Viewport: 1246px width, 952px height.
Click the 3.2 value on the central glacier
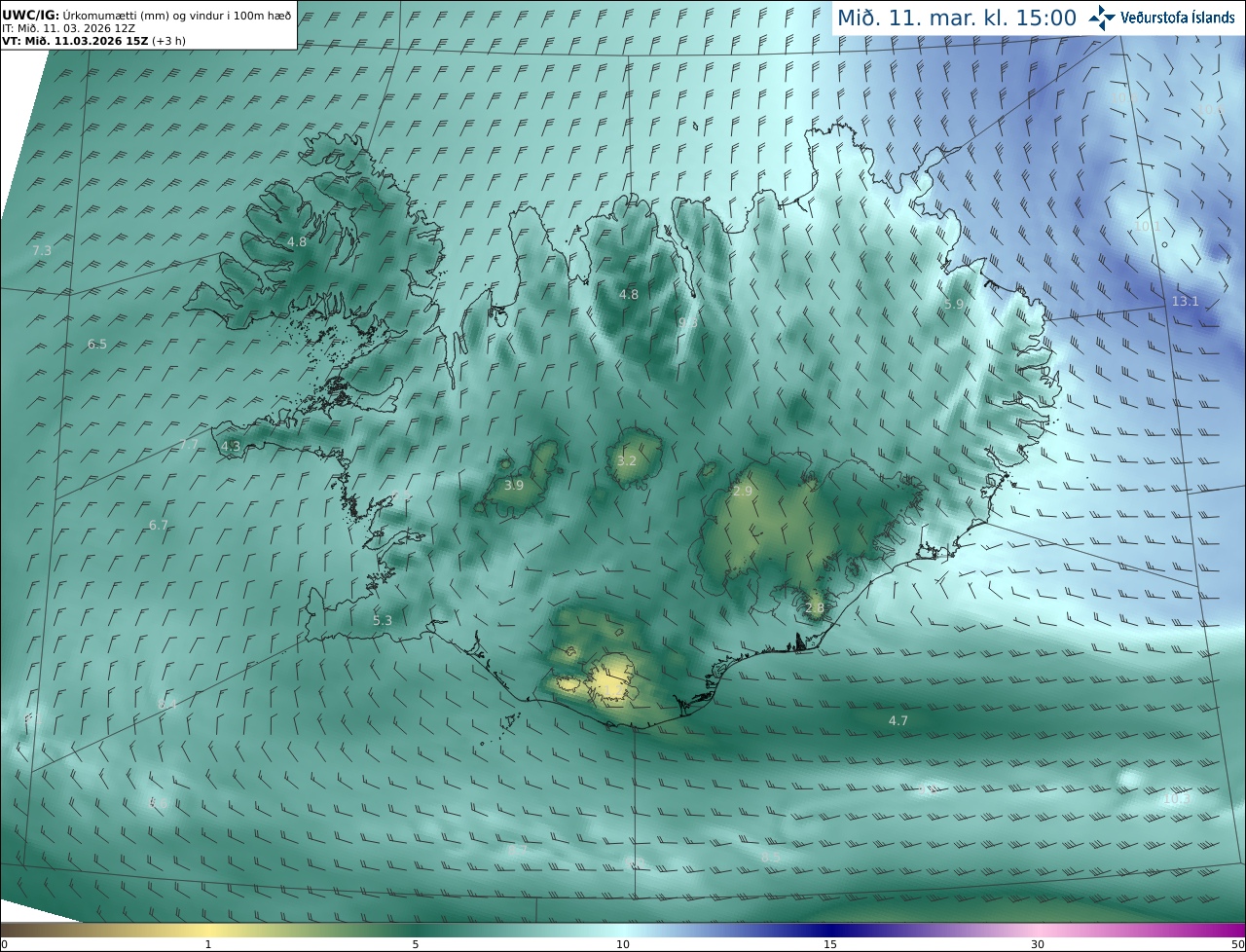tap(627, 461)
